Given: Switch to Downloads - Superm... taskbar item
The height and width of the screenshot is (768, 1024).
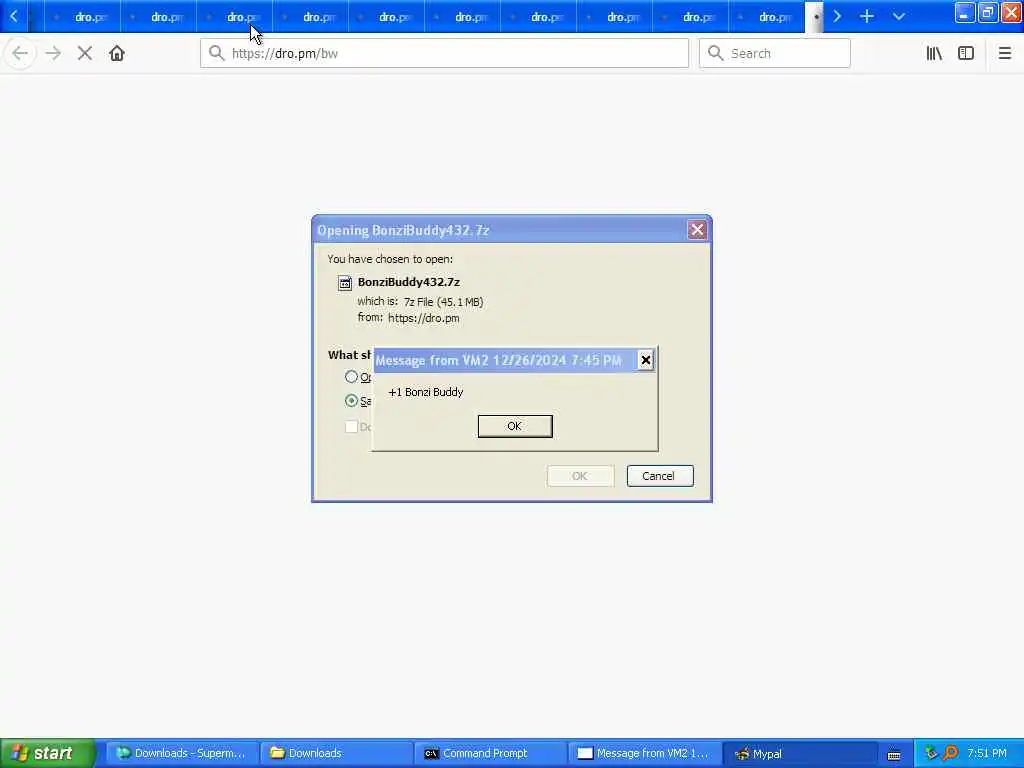Looking at the screenshot, I should (182, 754).
